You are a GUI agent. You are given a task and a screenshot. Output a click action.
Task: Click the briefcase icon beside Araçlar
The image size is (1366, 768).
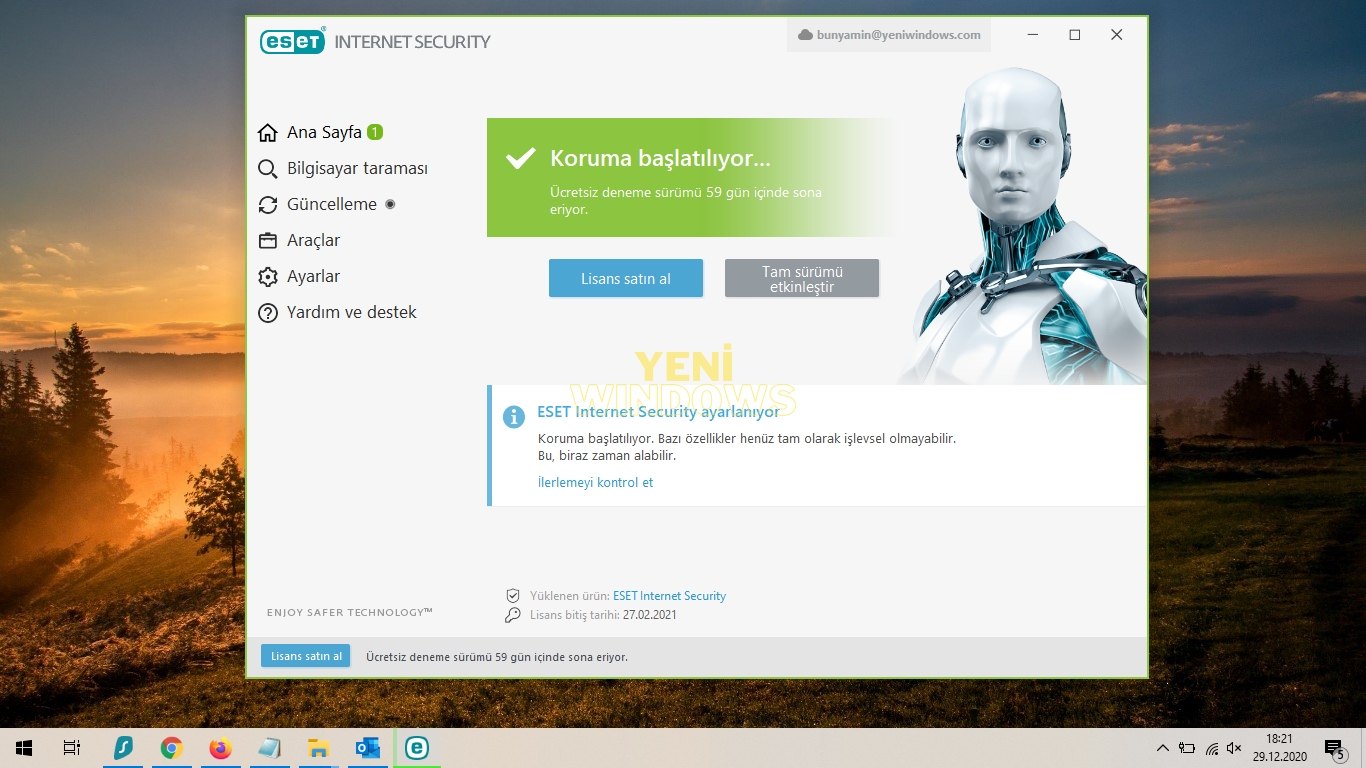pyautogui.click(x=267, y=241)
